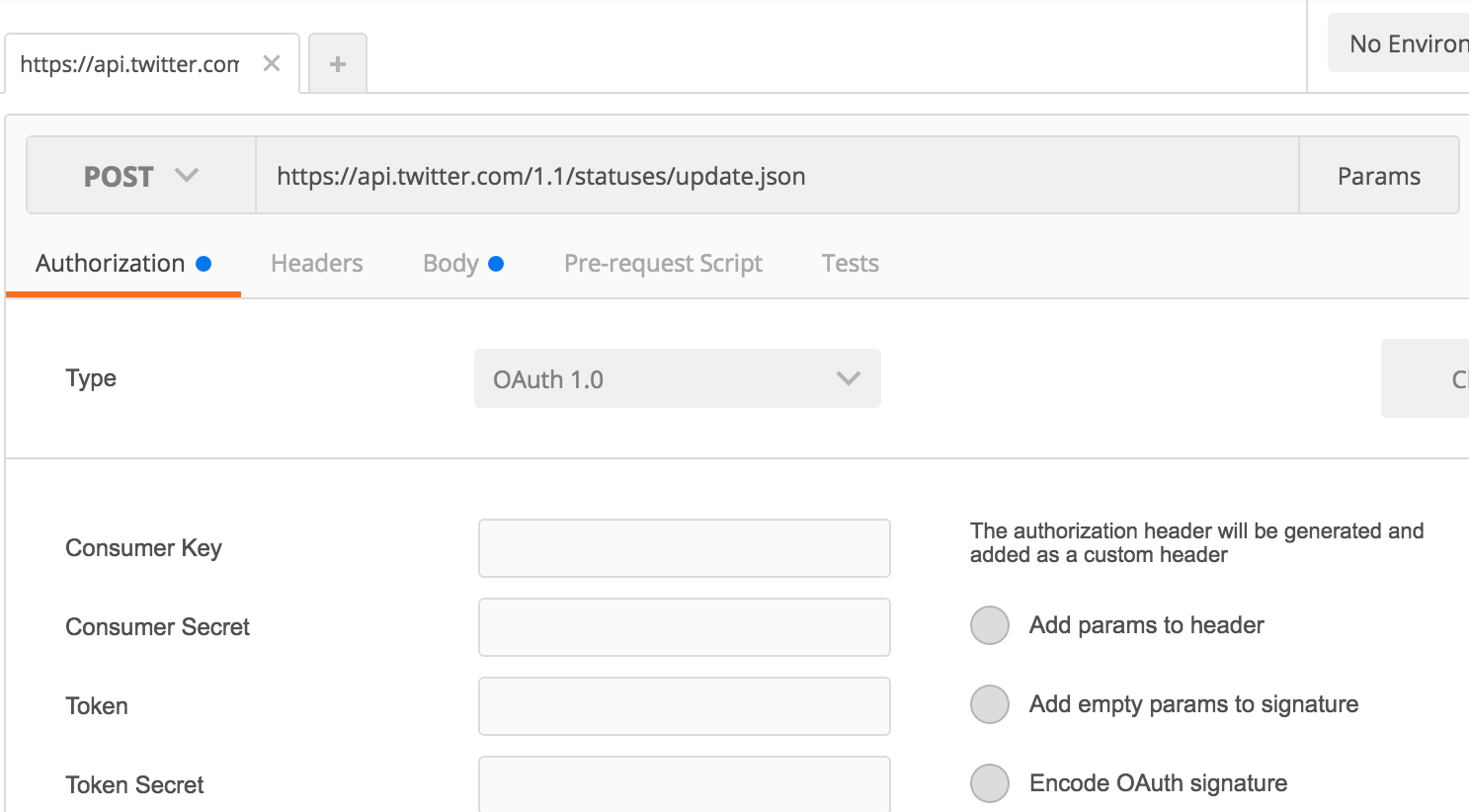Click the 'Type' label text
Screen dimensions: 1469x812
(x=91, y=378)
